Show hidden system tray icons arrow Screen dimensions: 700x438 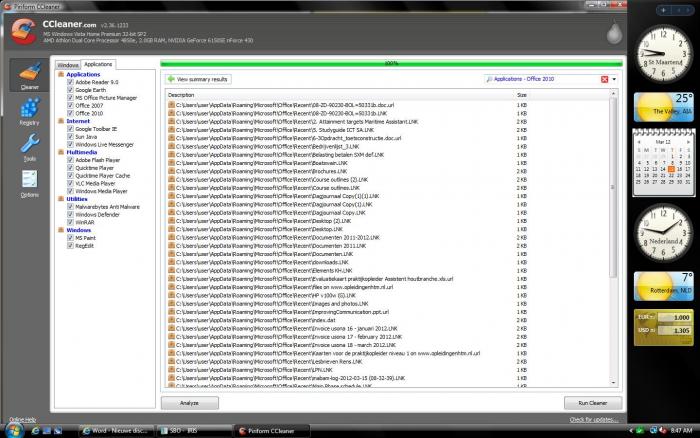pos(631,431)
